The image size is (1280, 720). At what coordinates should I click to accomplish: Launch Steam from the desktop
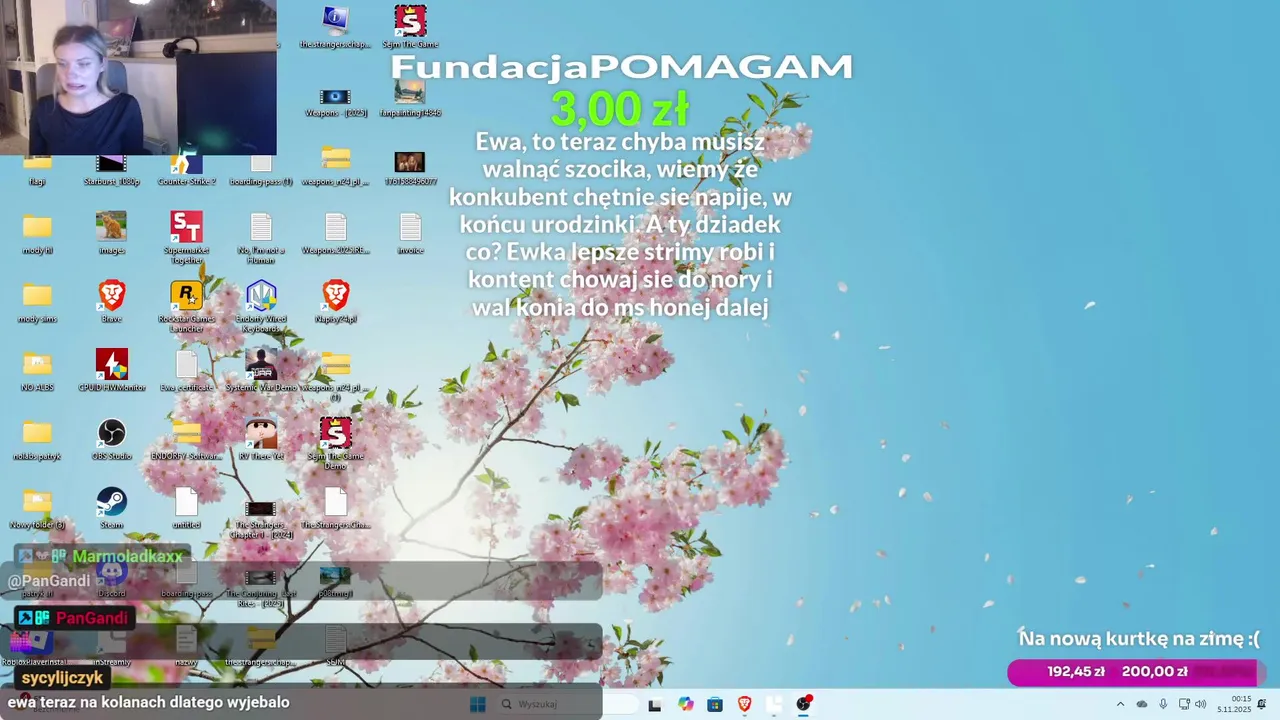(x=111, y=506)
